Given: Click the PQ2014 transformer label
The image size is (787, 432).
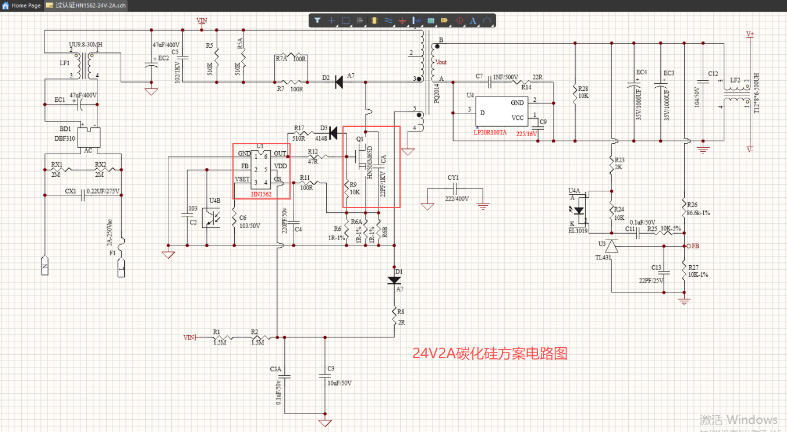Looking at the screenshot, I should click(x=436, y=93).
